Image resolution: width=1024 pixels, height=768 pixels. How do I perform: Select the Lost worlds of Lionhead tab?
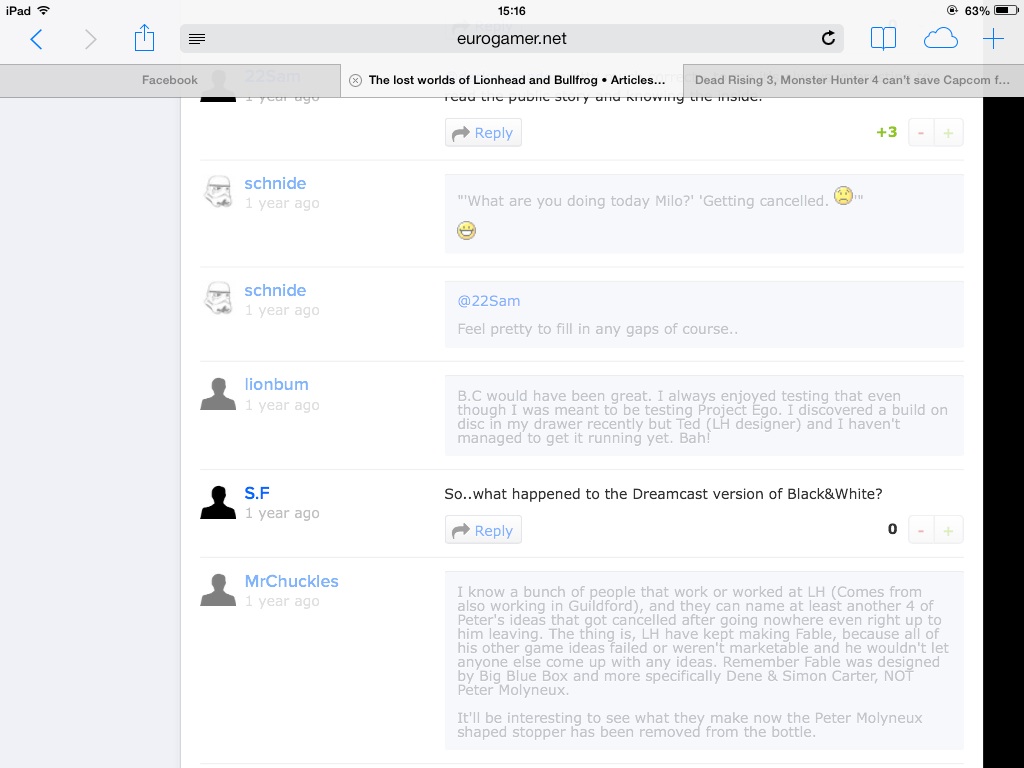pyautogui.click(x=512, y=80)
